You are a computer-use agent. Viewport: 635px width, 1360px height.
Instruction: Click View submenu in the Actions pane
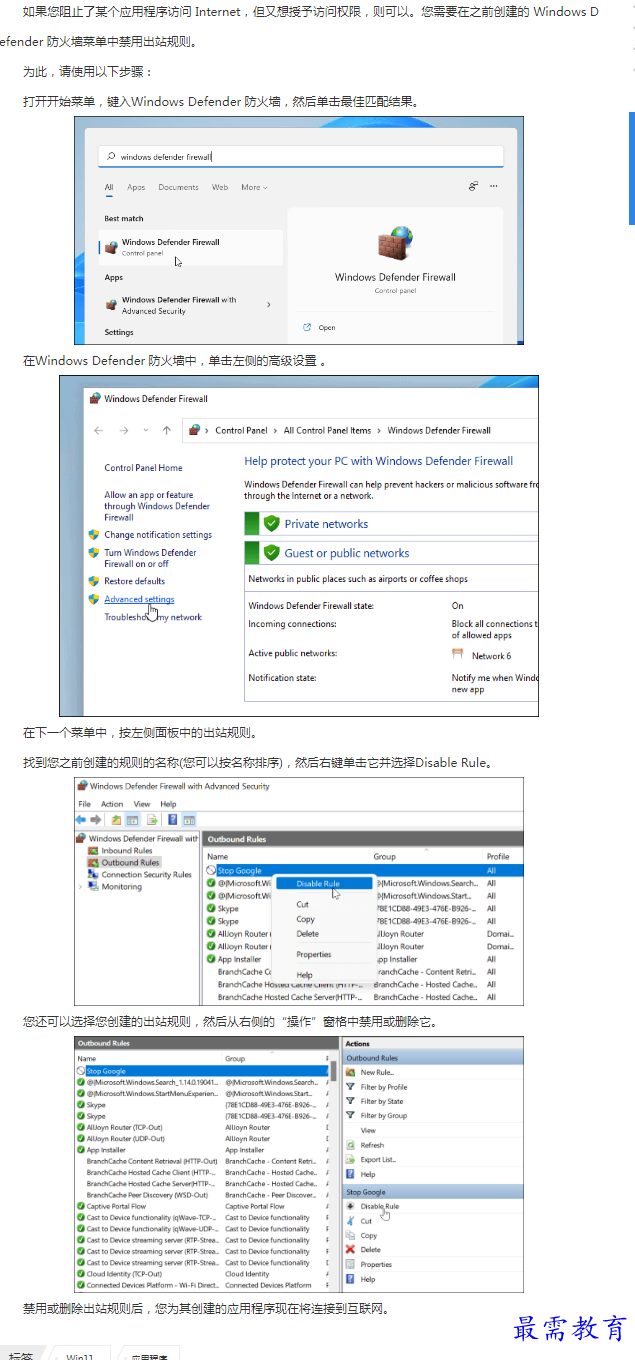coord(368,1130)
